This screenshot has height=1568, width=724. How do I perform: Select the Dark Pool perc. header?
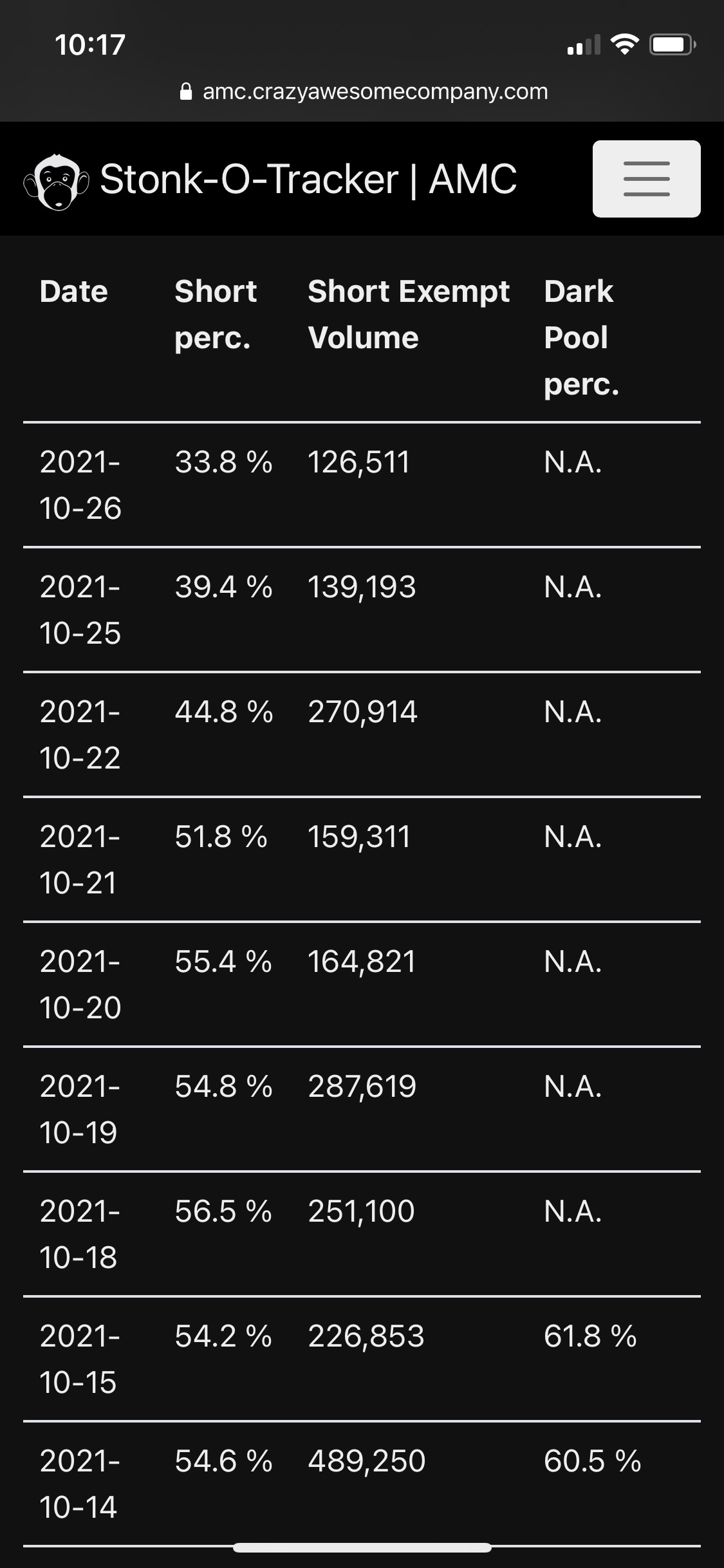coord(581,337)
